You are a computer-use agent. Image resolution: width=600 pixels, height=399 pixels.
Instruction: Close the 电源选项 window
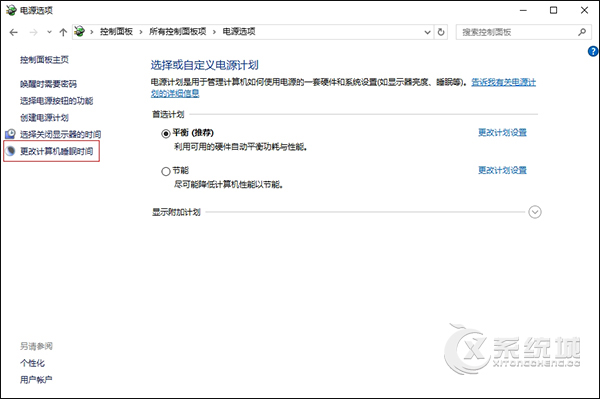[x=584, y=10]
